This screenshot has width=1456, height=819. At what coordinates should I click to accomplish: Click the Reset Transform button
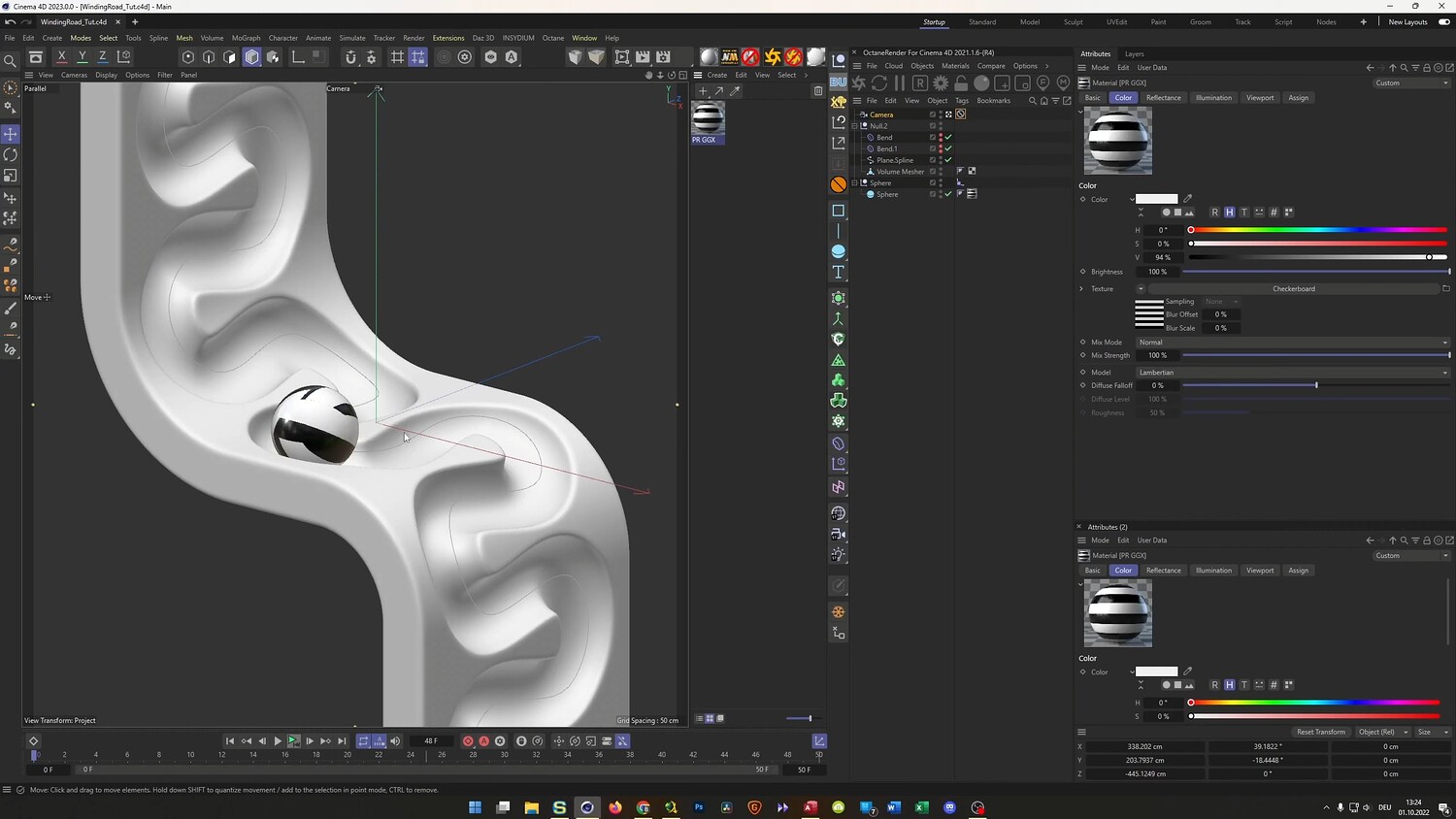tap(1320, 732)
